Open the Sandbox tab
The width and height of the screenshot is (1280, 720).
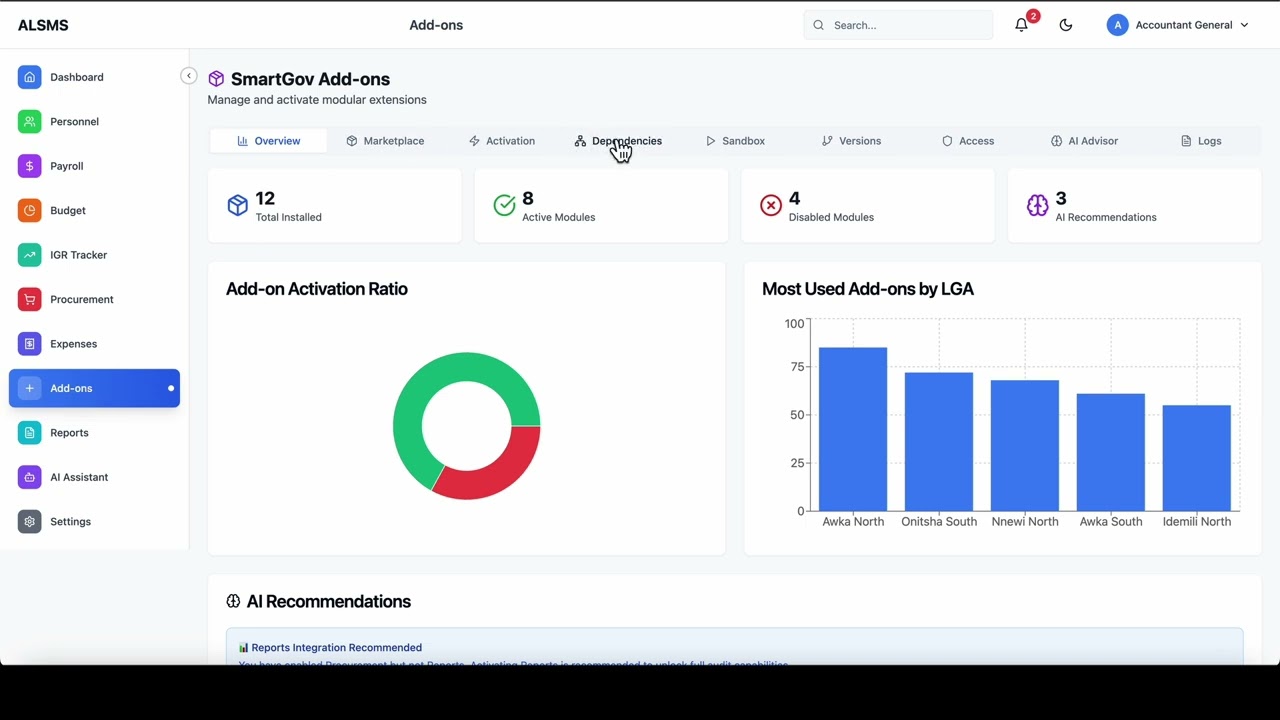pos(735,141)
